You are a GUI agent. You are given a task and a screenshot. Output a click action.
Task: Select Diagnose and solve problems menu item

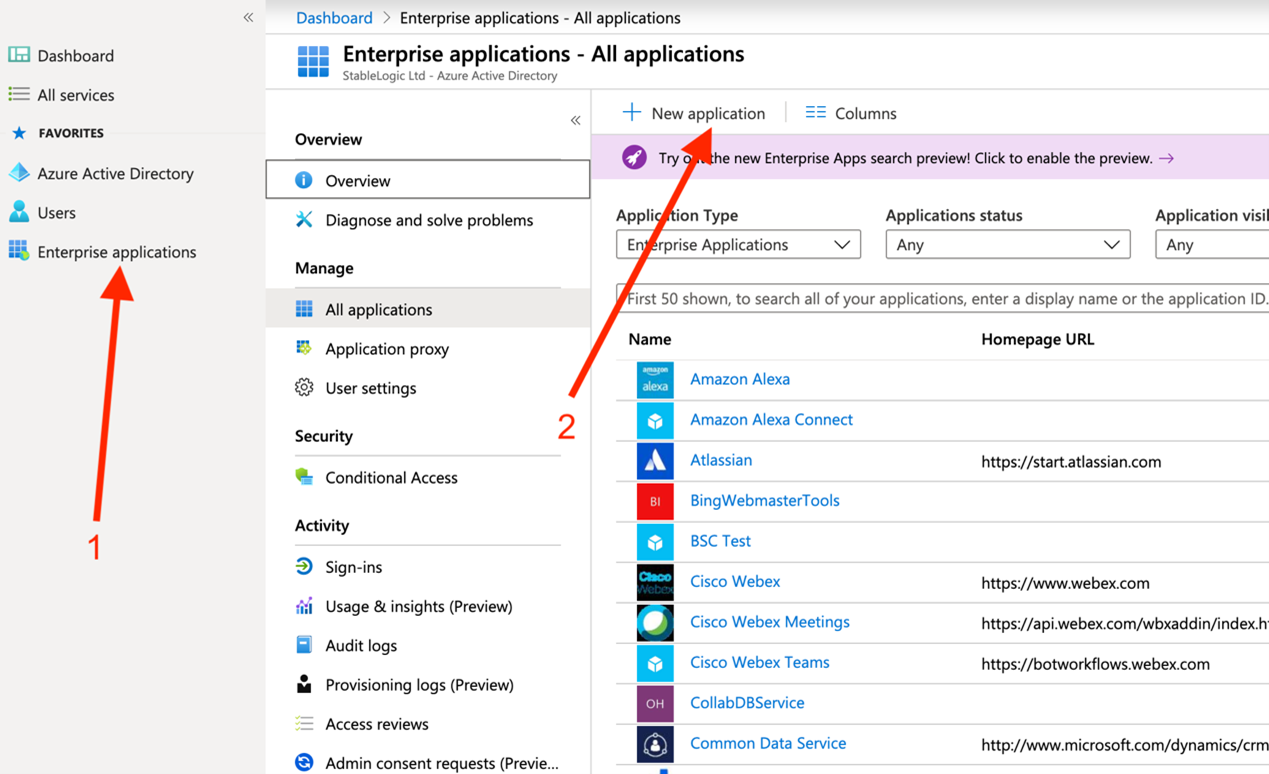[428, 220]
